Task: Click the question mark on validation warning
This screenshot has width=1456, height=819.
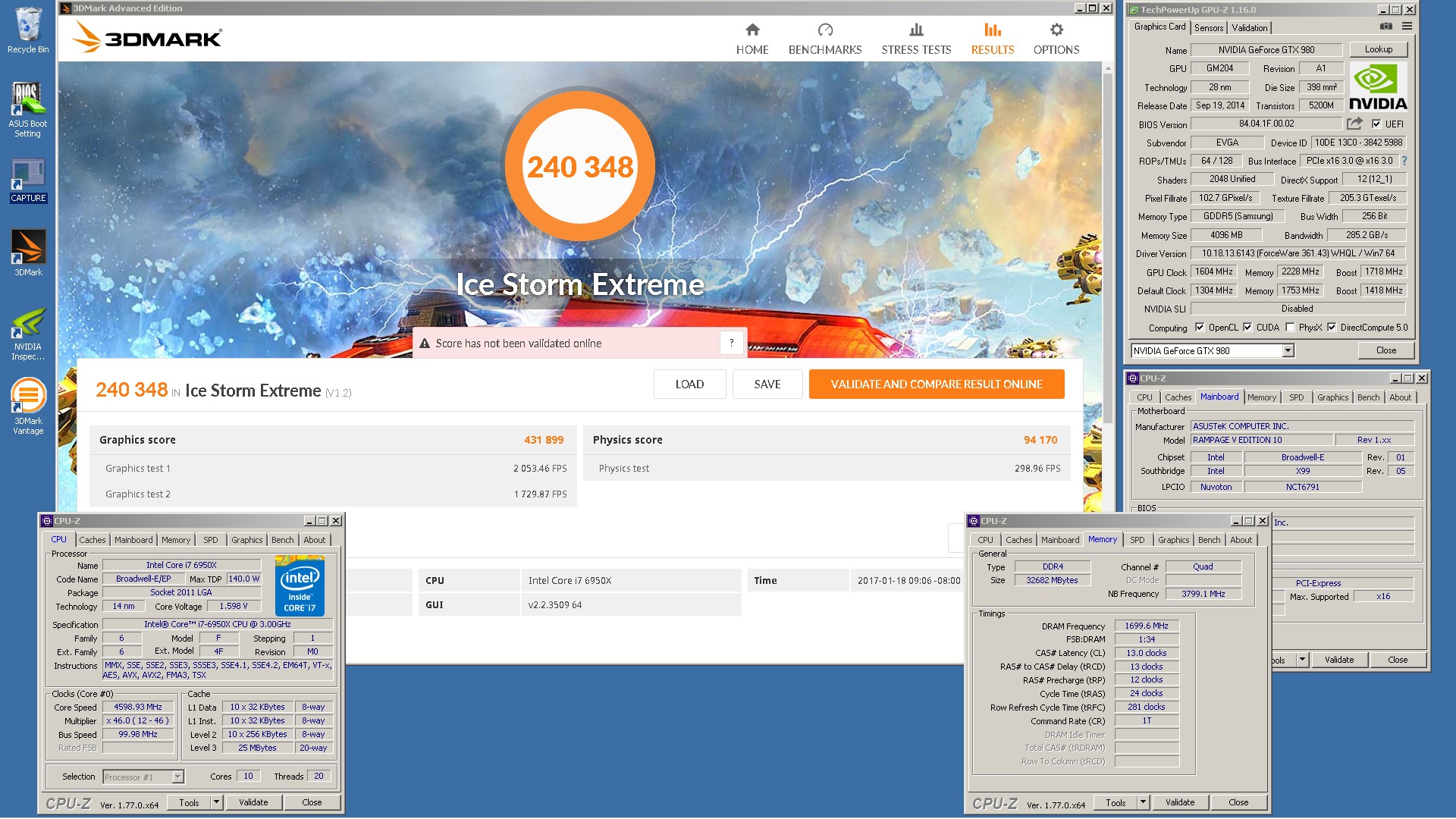Action: point(732,343)
